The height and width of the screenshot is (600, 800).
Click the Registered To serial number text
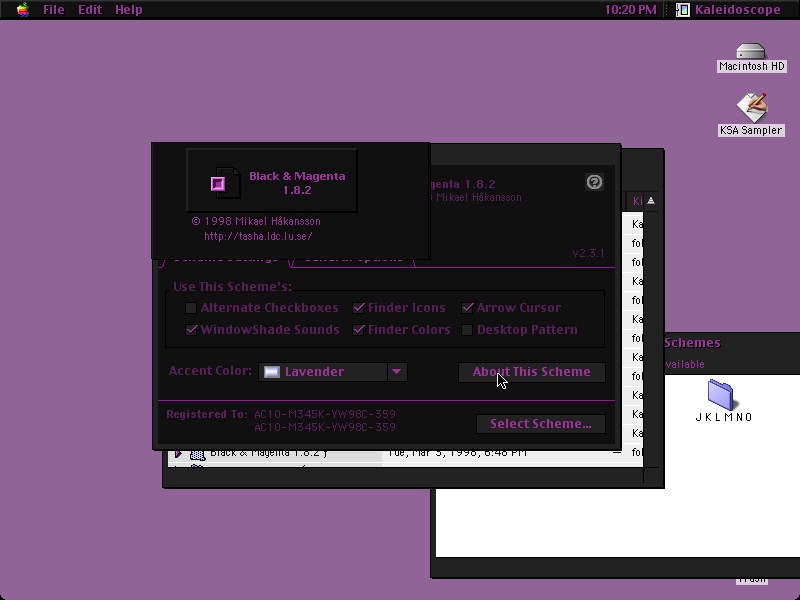(324, 420)
